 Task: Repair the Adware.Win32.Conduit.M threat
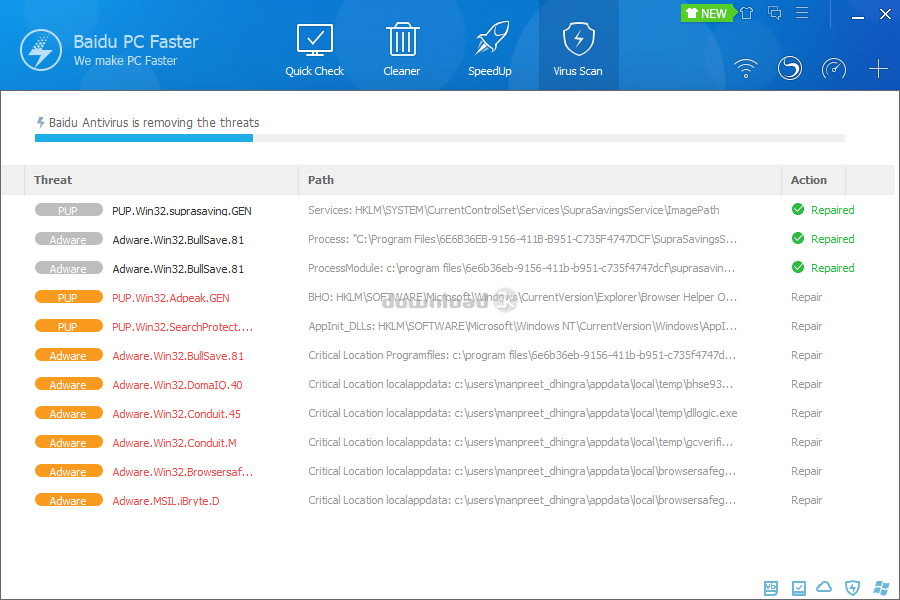[806, 442]
